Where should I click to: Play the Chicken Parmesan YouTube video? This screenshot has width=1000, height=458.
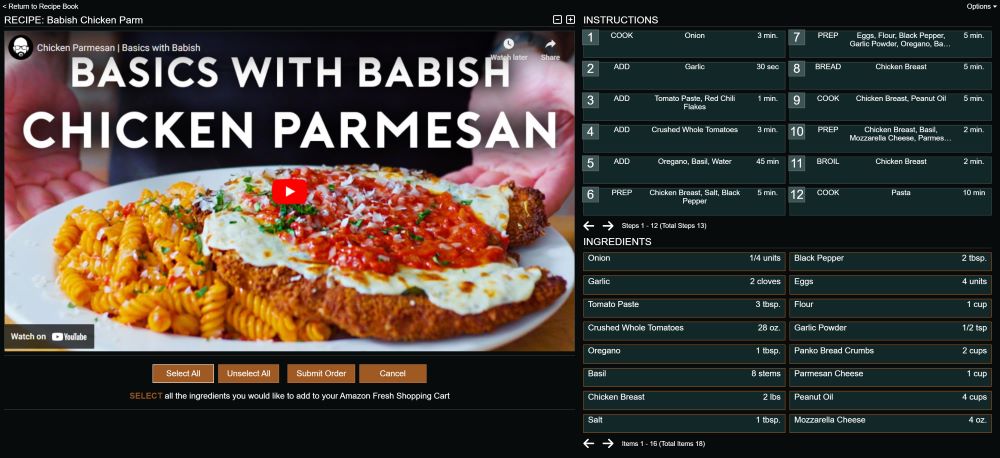click(290, 191)
